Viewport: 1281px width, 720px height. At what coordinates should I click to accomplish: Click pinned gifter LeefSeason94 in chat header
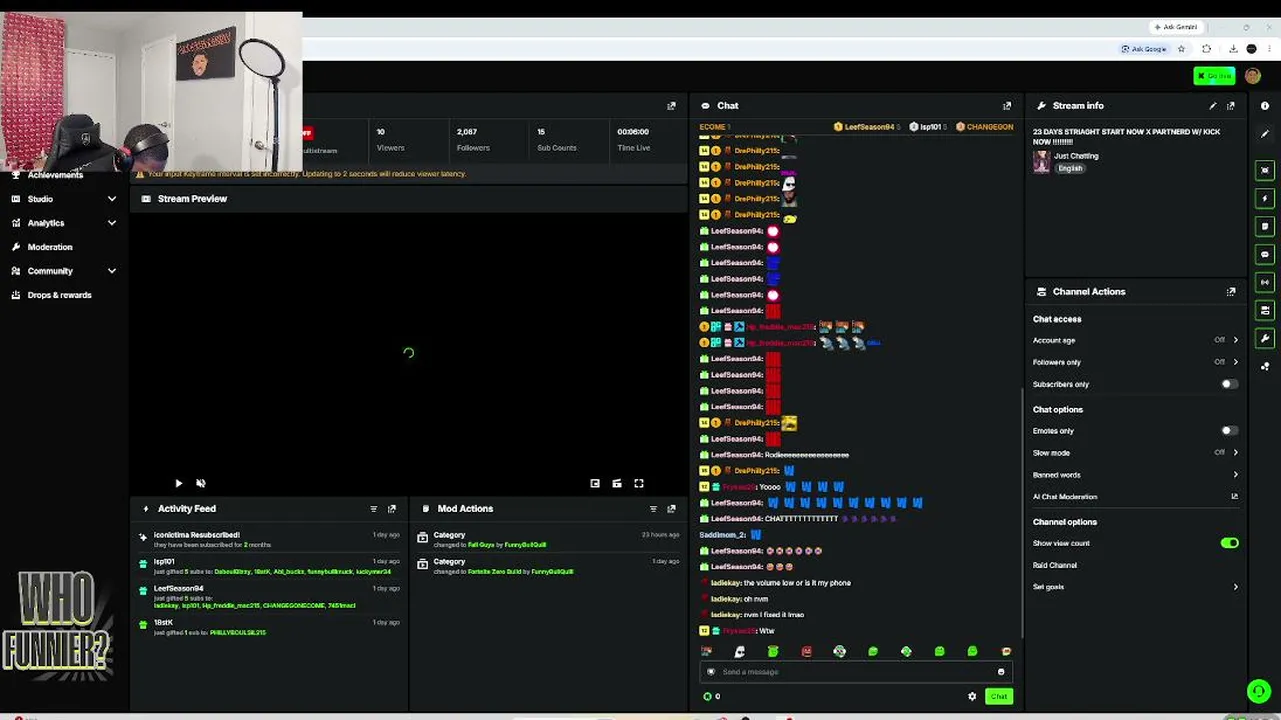[868, 127]
